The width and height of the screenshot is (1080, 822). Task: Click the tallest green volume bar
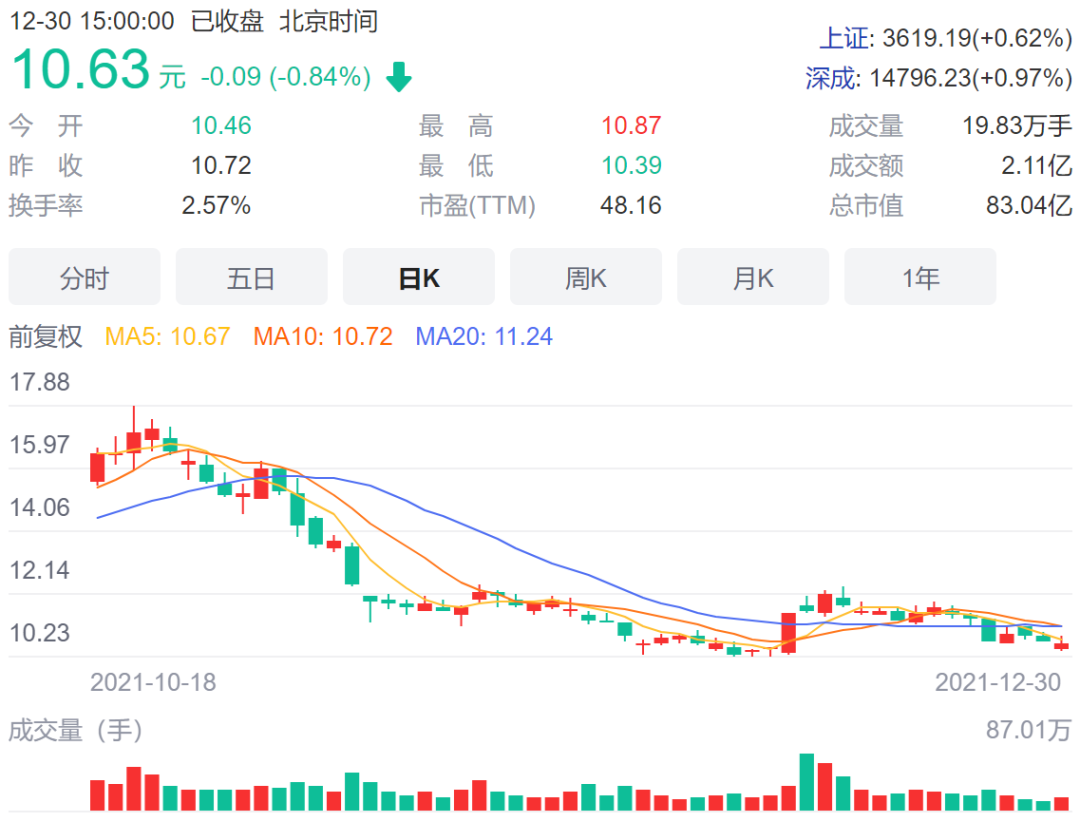coord(807,782)
